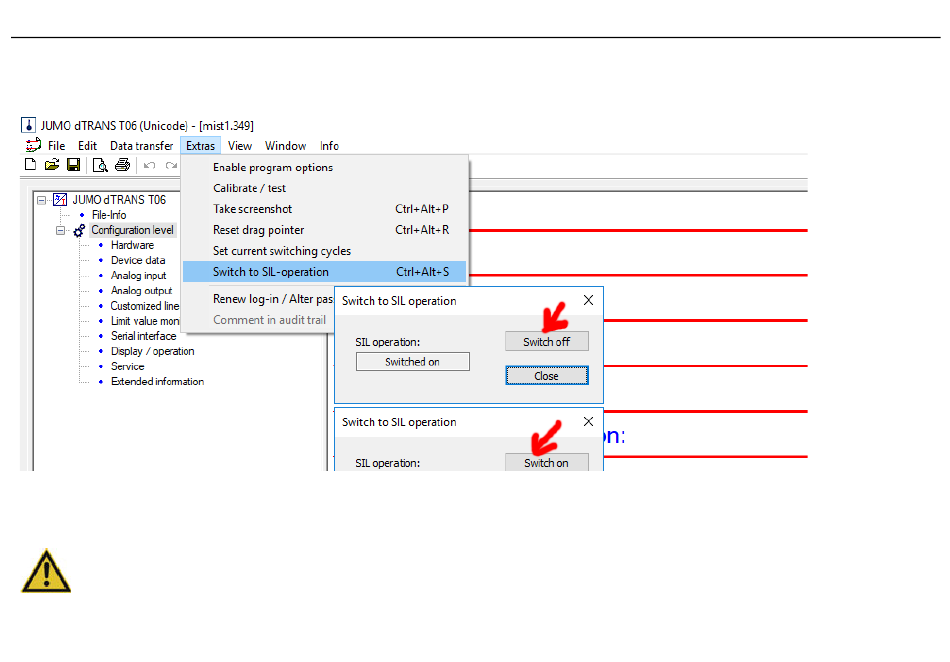Open the File menu
This screenshot has height=662, width=950.
[x=56, y=146]
